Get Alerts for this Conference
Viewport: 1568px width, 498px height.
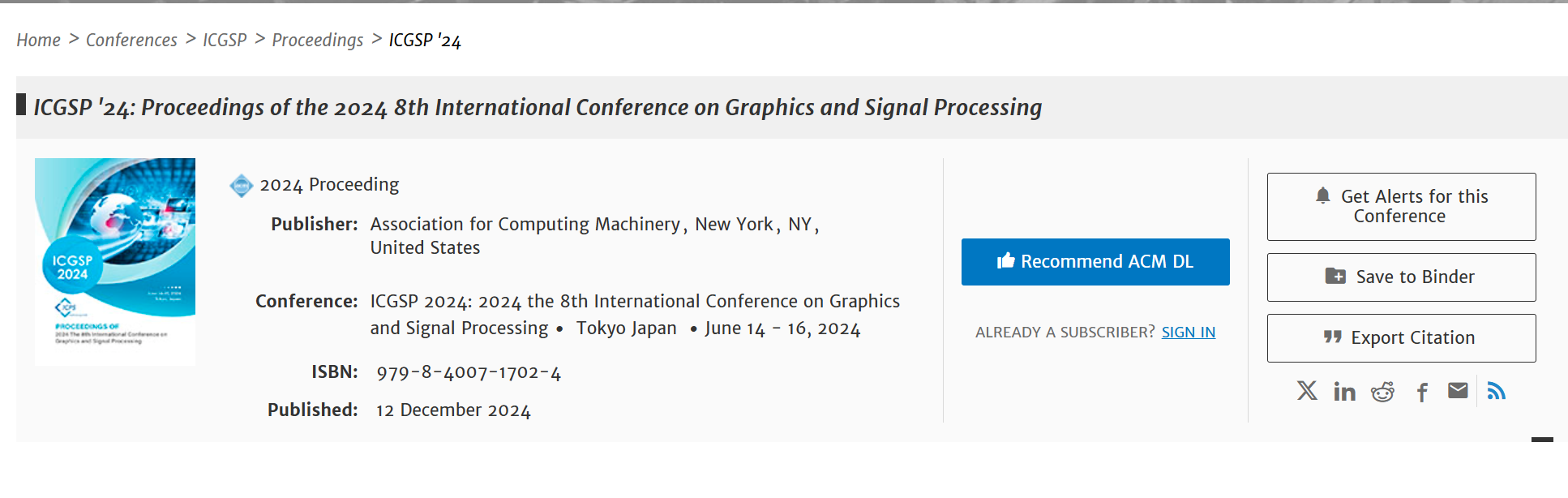[x=1401, y=206]
